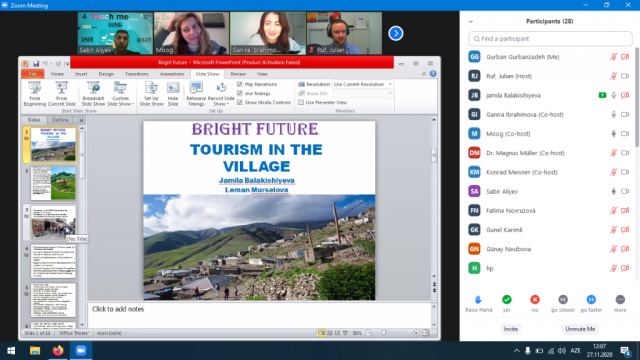
Task: Switch to Home ribbon tab
Action: [57, 74]
